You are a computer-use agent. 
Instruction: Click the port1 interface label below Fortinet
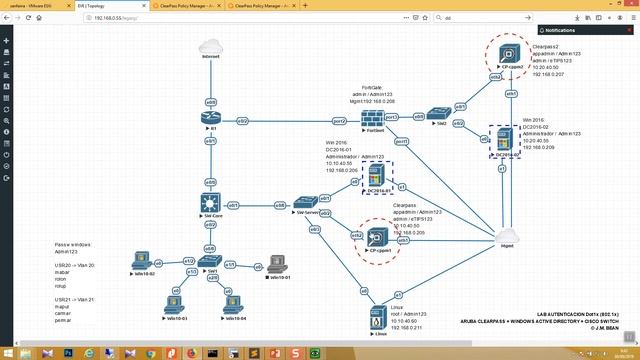point(402,142)
